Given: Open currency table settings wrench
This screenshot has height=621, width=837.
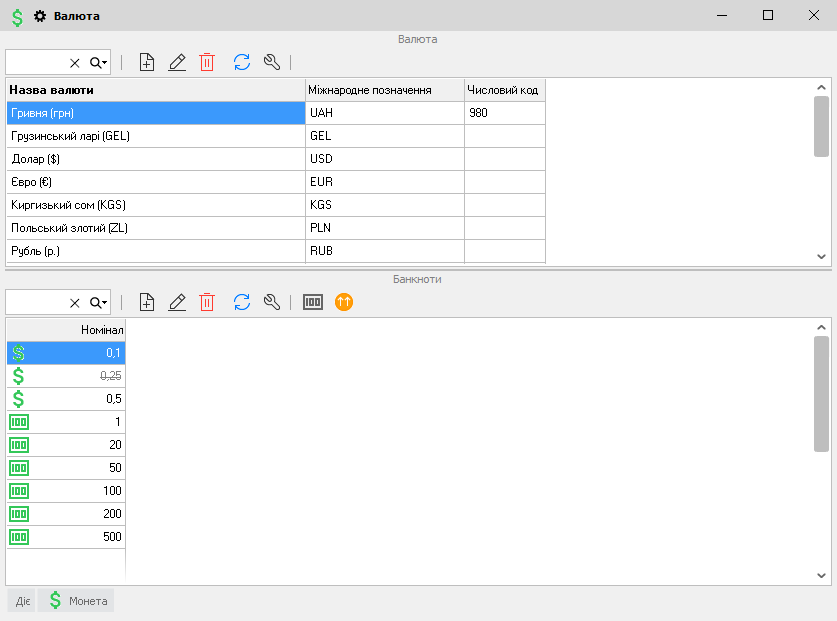Looking at the screenshot, I should click(271, 62).
